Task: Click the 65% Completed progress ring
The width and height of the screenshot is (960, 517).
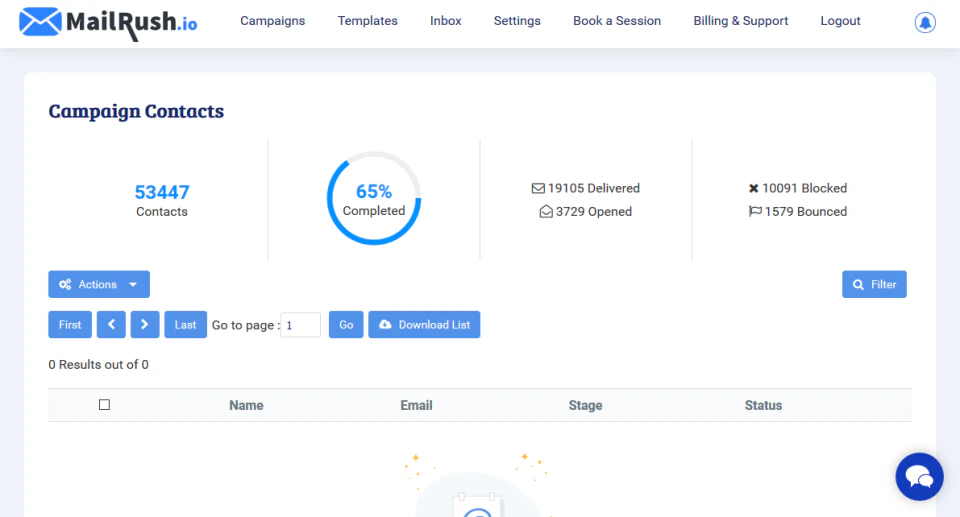Action: pos(374,198)
